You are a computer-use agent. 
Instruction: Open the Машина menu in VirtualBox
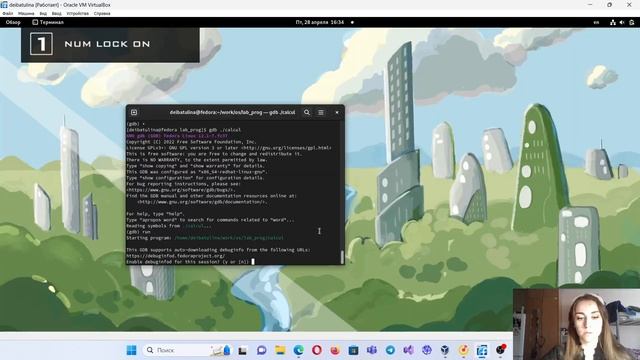tap(26, 13)
